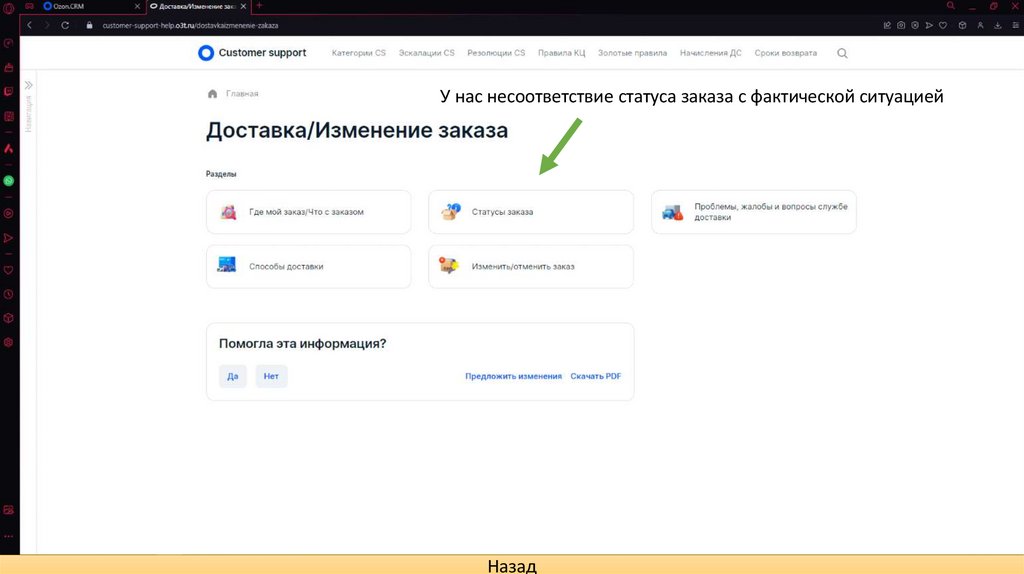
Task: Open the Opera main menu icon
Action: 8,8
